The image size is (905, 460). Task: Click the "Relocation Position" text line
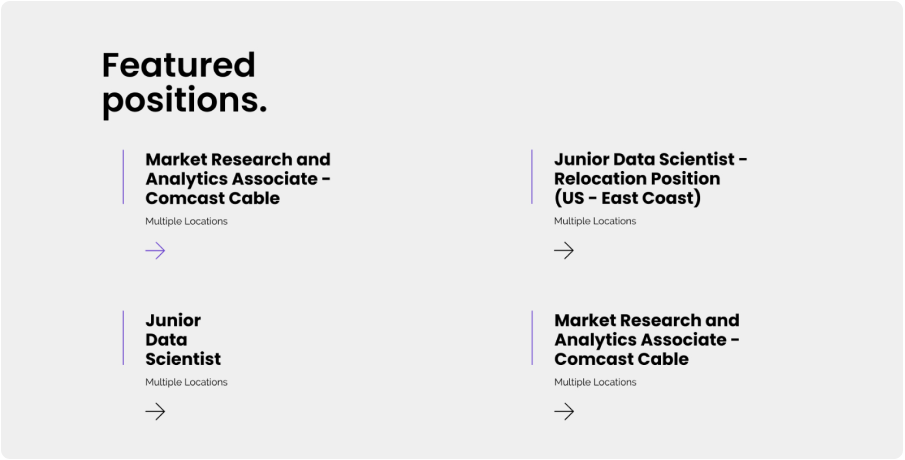(636, 178)
